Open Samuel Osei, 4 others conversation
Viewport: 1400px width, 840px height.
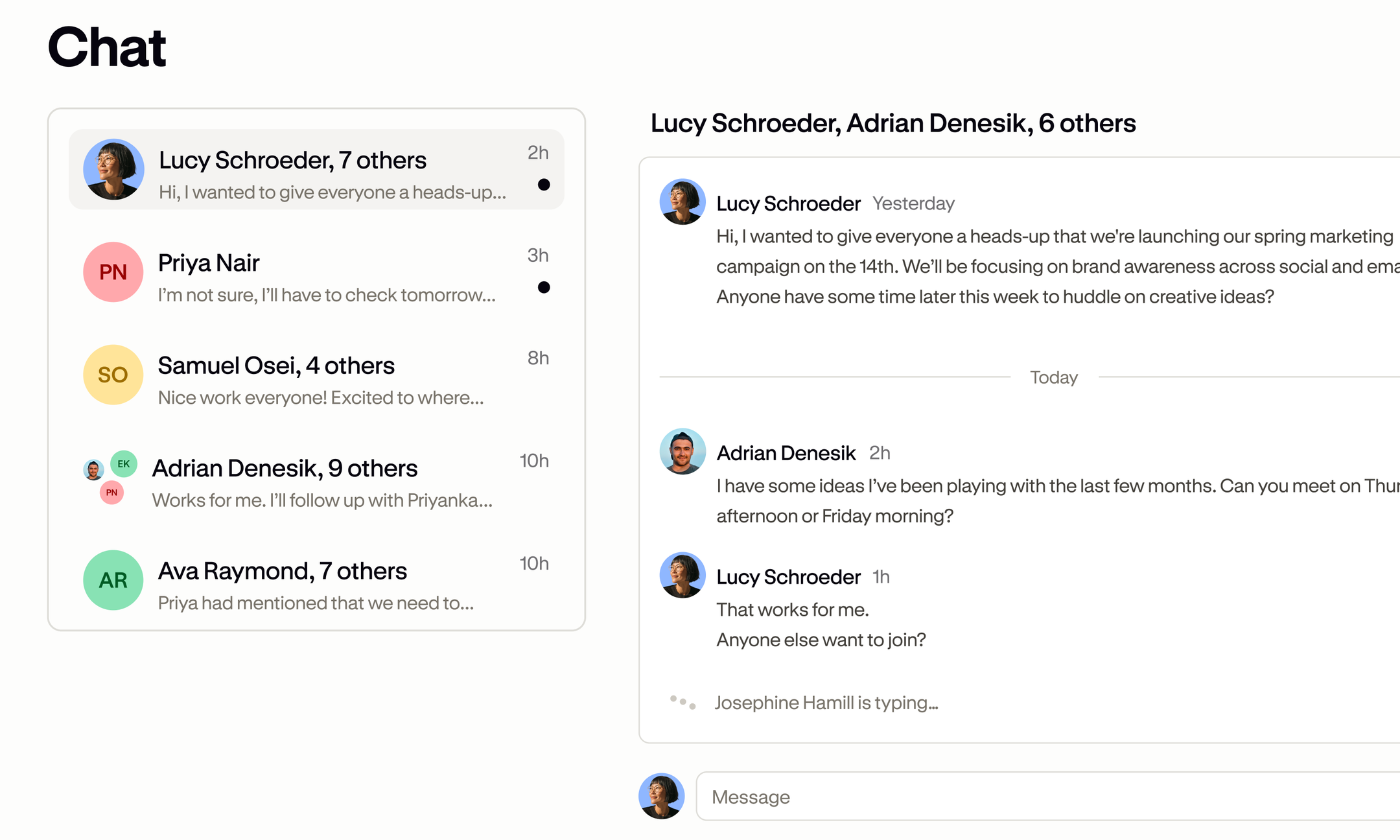coord(316,375)
